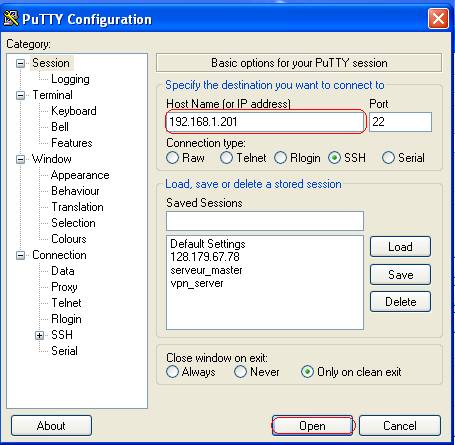Click Open to start the connection
The image size is (455, 445).
(x=312, y=426)
